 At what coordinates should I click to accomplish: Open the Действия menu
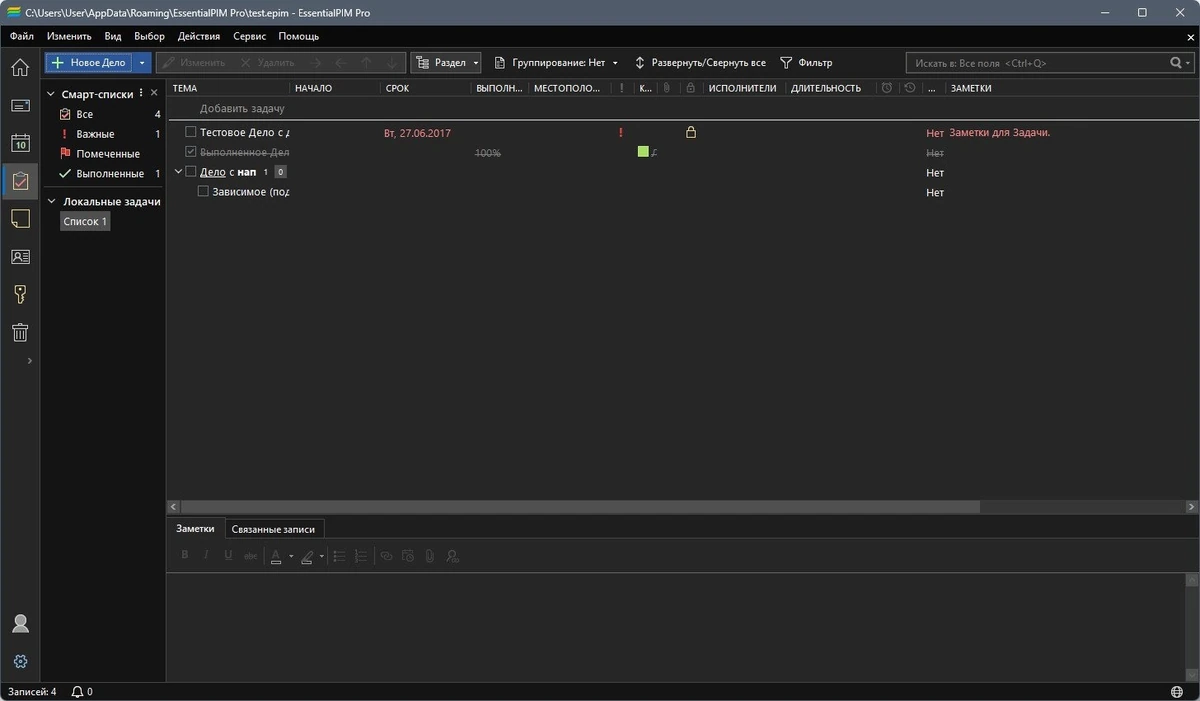(199, 36)
